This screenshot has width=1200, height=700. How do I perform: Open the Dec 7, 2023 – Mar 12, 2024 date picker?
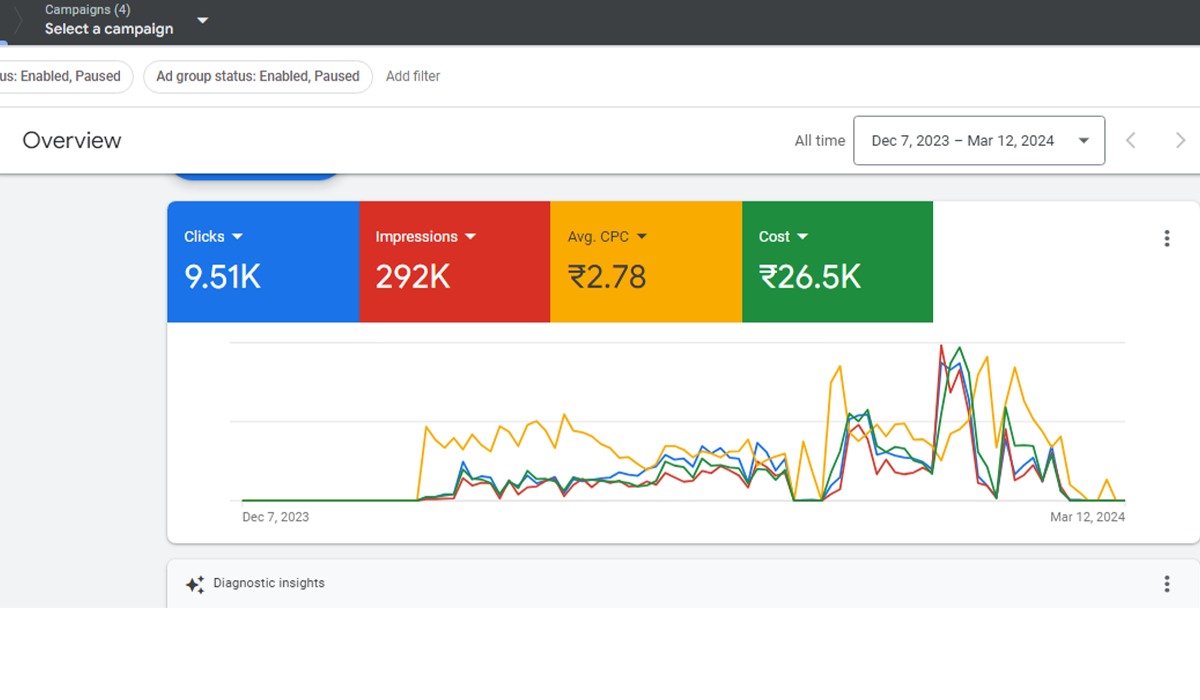[978, 141]
